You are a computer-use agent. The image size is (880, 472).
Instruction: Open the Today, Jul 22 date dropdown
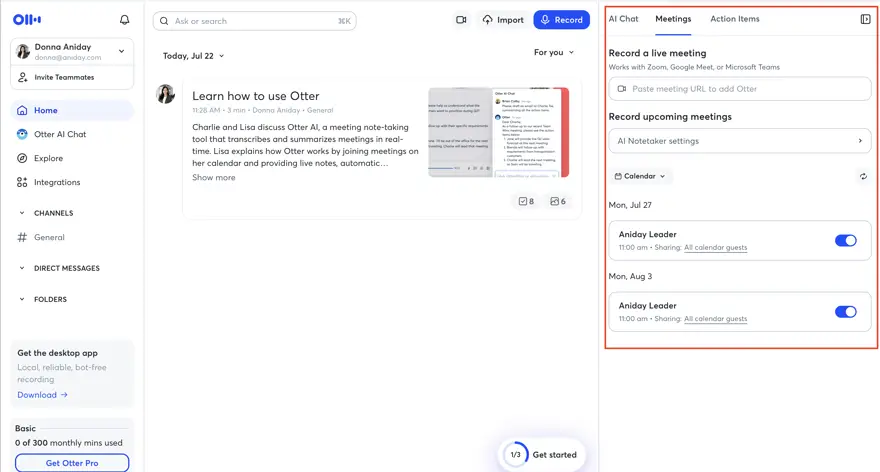pyautogui.click(x=193, y=56)
